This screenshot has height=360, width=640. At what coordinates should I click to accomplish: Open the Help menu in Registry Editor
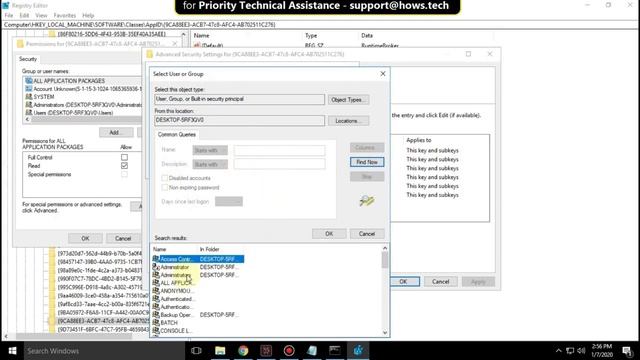point(88,16)
